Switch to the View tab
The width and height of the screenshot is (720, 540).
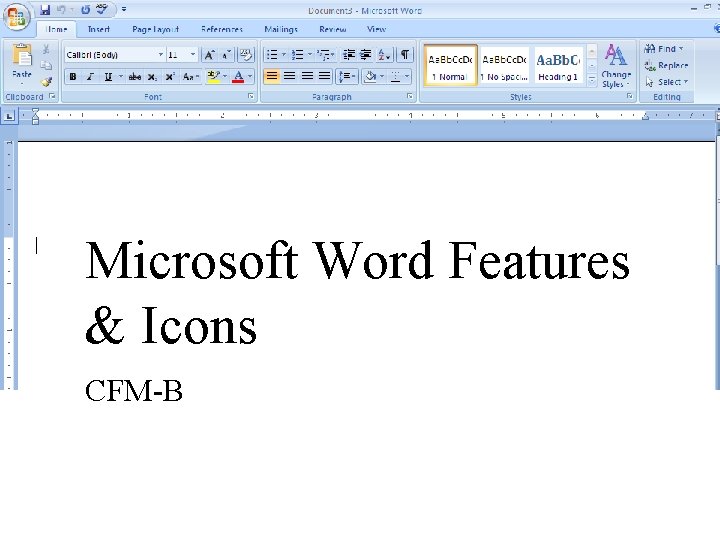[x=377, y=29]
